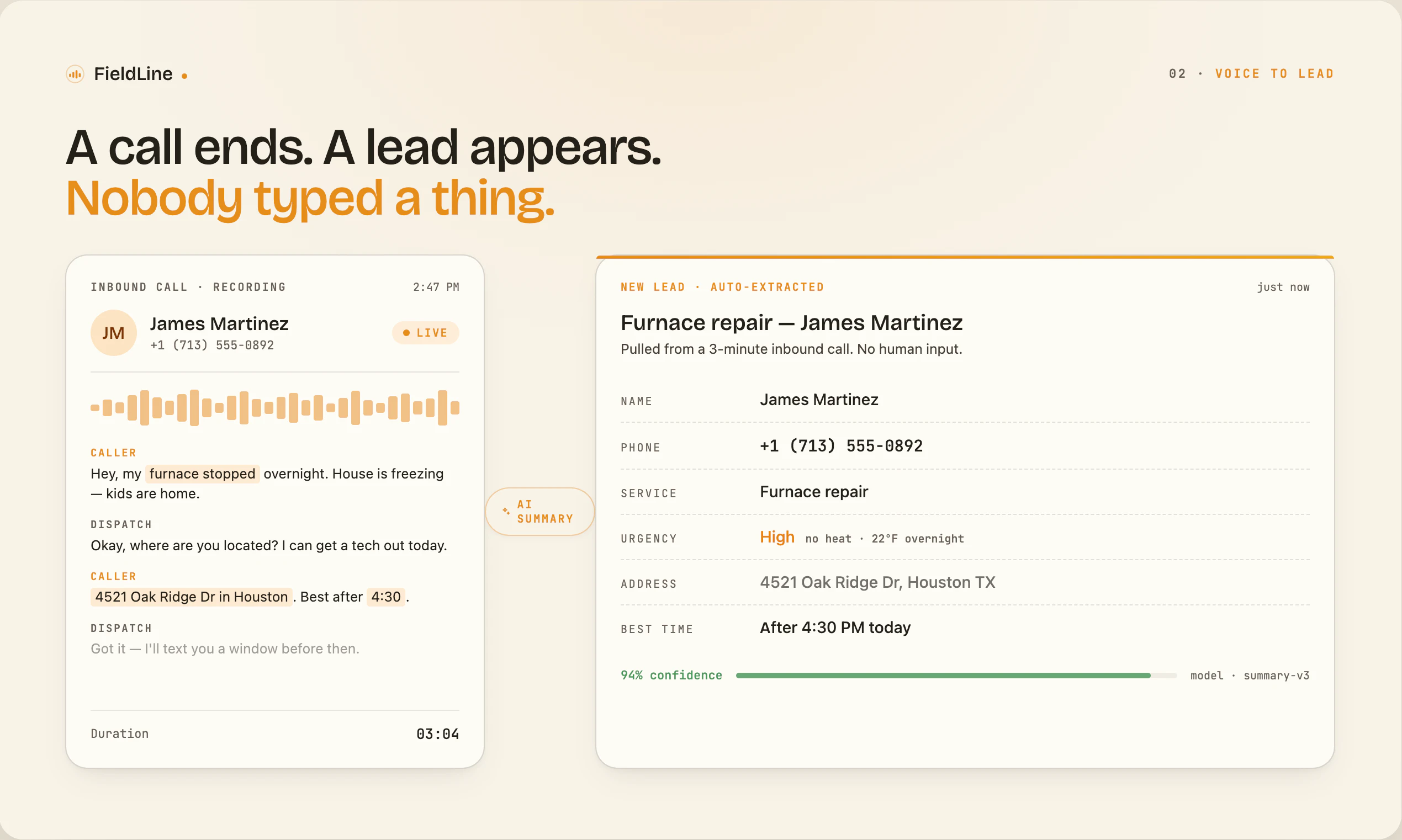Image resolution: width=1402 pixels, height=840 pixels.
Task: Click lead title 'Furnace repair — James Martinez'
Action: (x=792, y=323)
